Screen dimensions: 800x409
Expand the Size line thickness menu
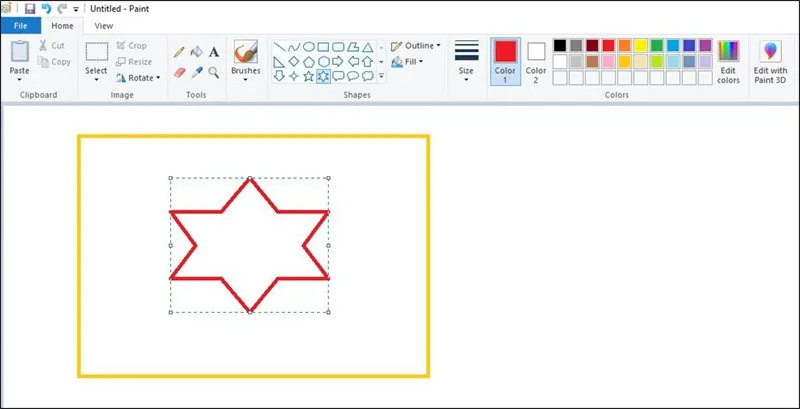point(466,58)
